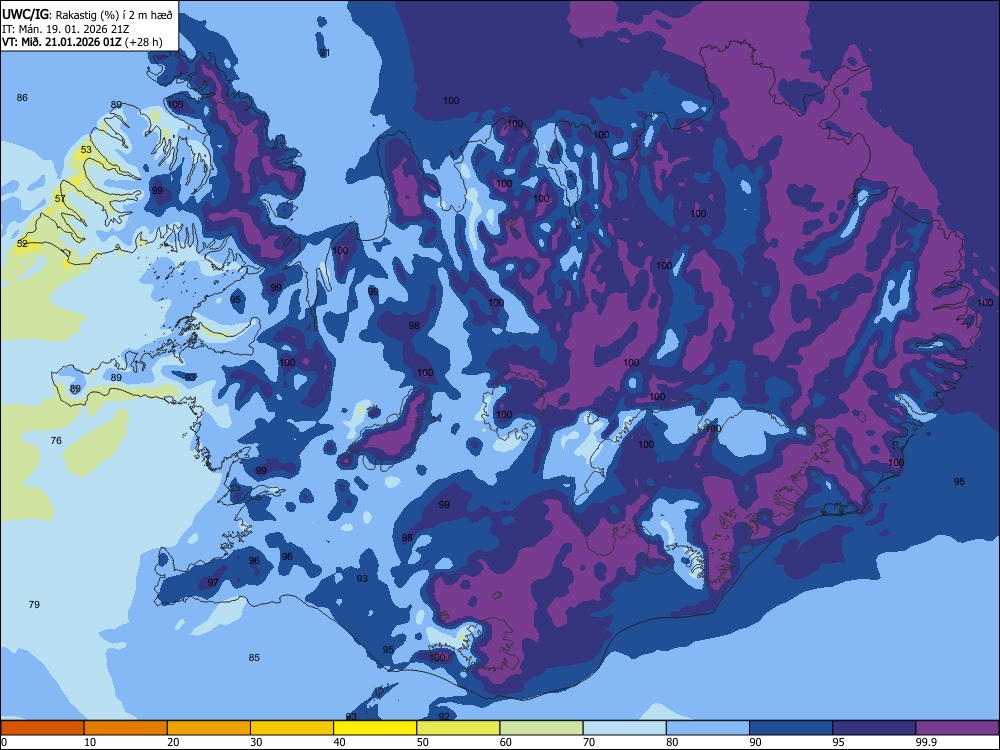Viewport: 1000px width, 750px height.
Task: Click the 50–60 yellow-green legend swatch
Action: 458,728
